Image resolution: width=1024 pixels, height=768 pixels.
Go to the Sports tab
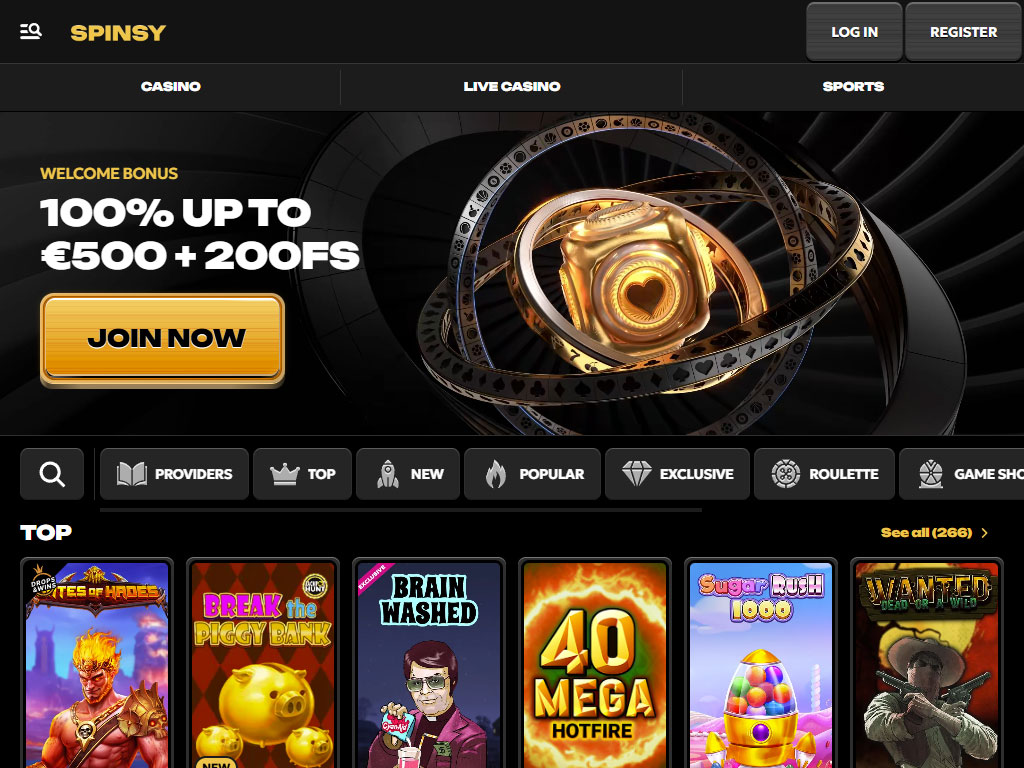click(853, 86)
